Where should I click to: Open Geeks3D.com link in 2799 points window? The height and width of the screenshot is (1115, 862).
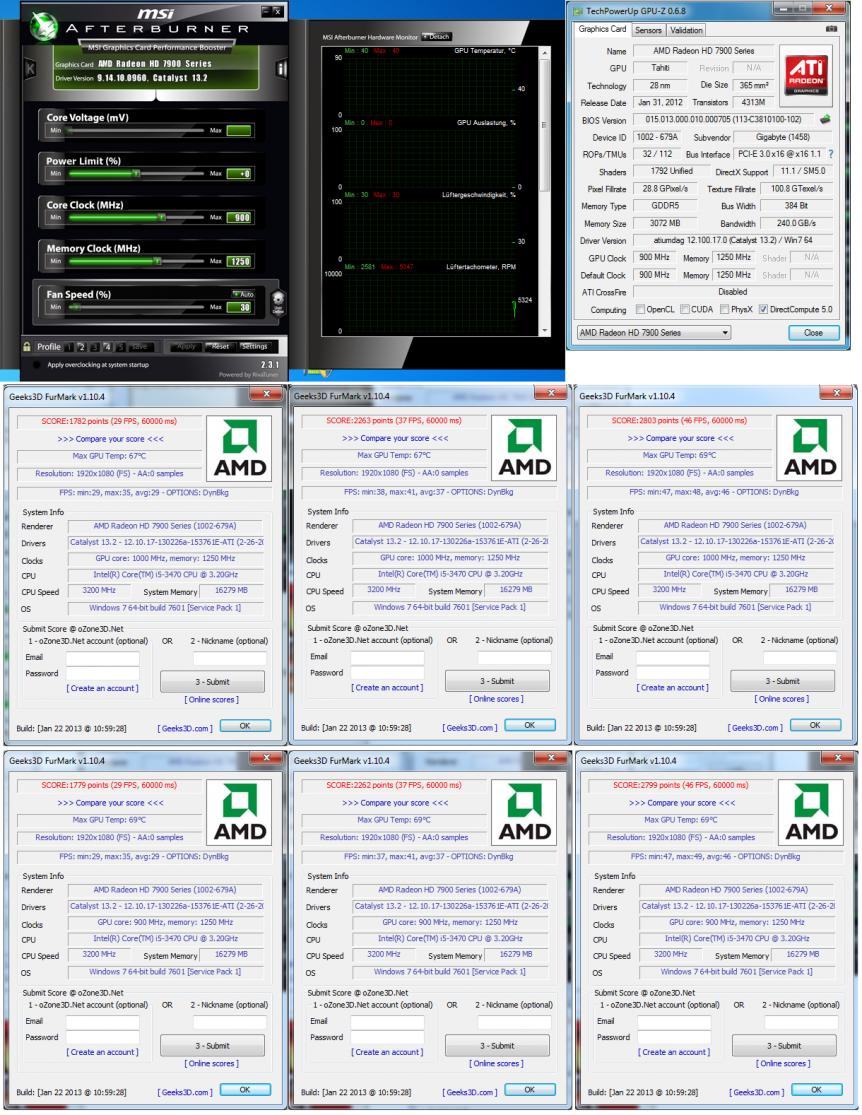[x=757, y=1092]
